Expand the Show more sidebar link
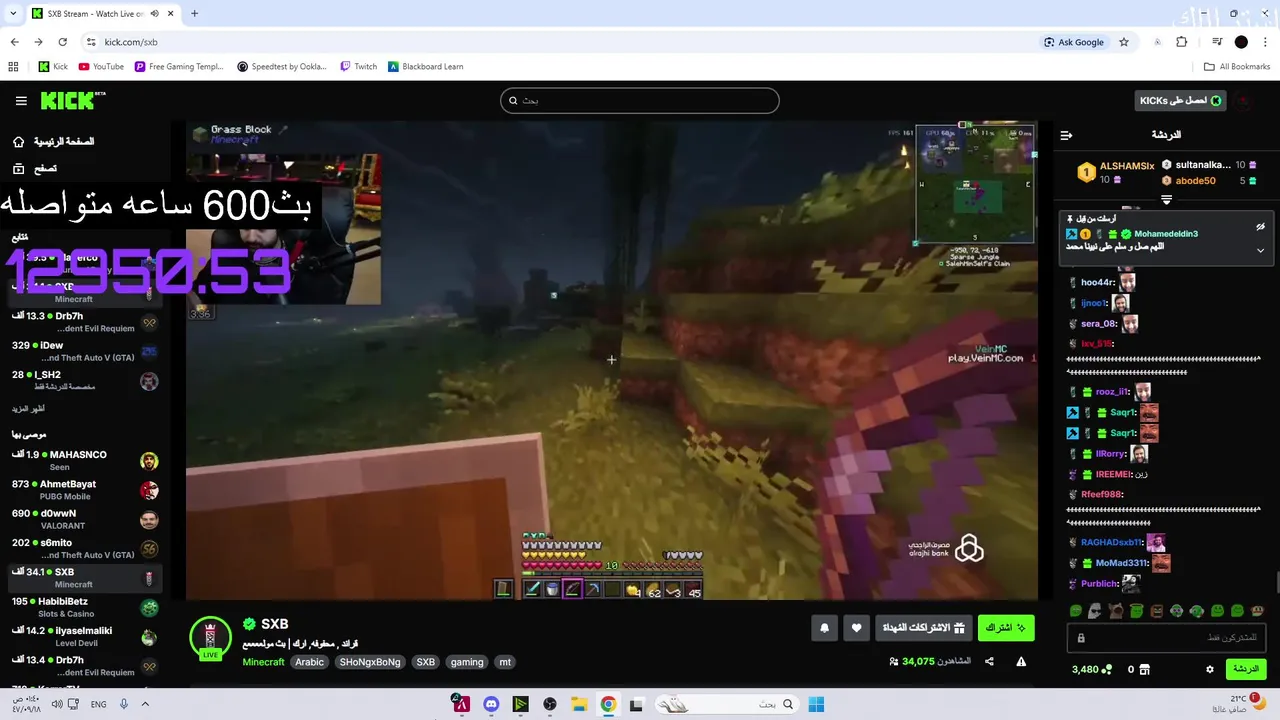This screenshot has width=1280, height=720. click(28, 409)
